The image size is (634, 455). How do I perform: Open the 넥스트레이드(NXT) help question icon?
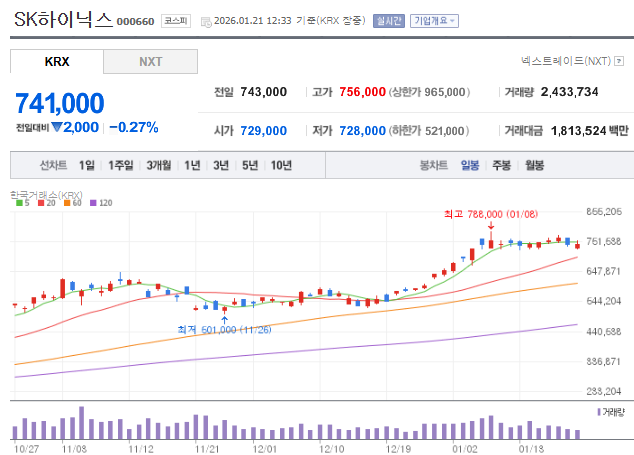(619, 61)
